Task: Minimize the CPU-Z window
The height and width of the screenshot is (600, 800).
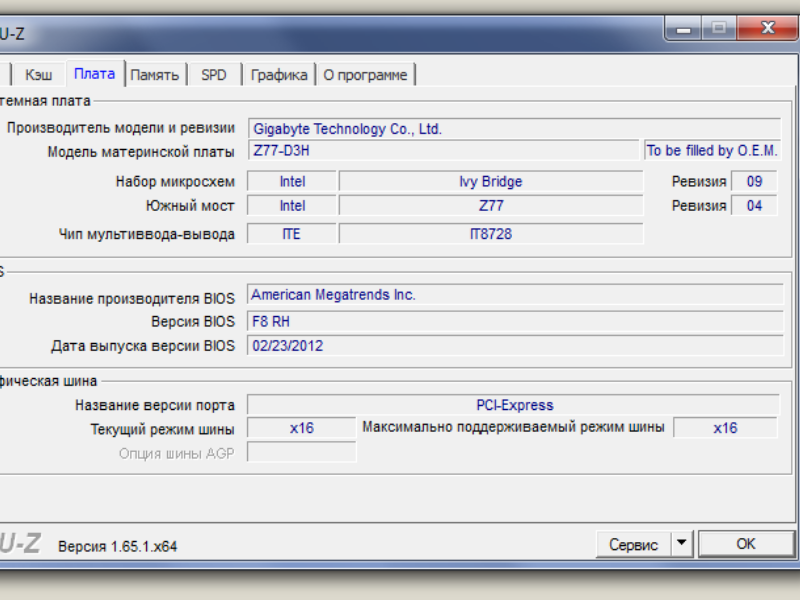Action: (684, 29)
